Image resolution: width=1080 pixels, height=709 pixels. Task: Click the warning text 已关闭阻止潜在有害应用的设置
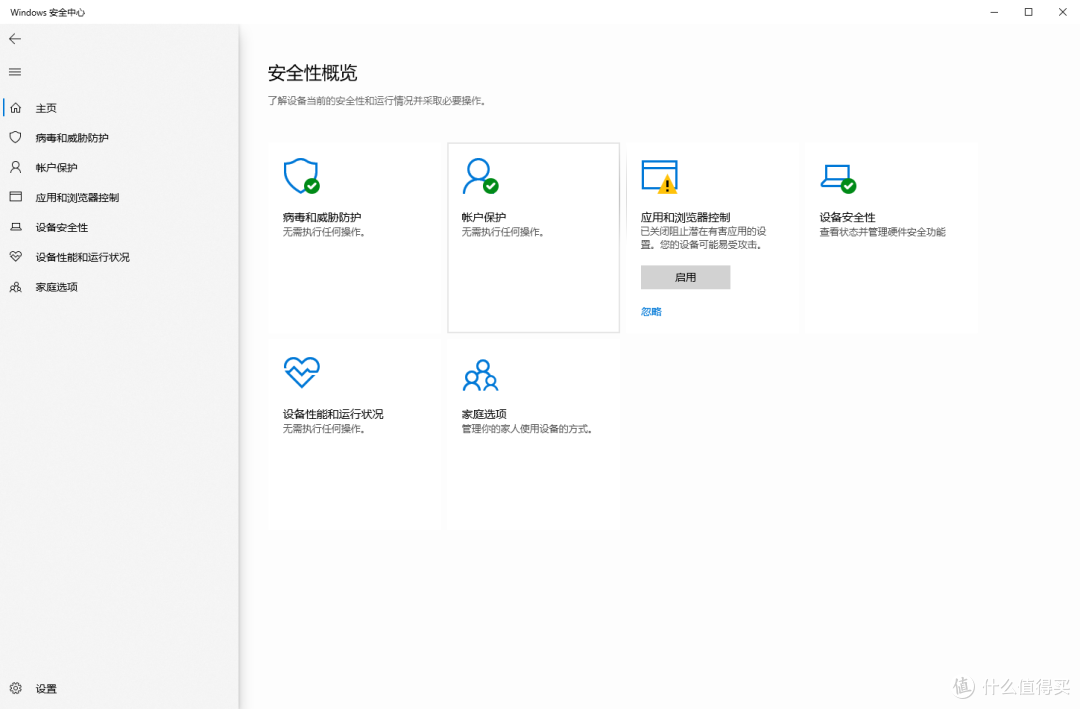(x=703, y=238)
